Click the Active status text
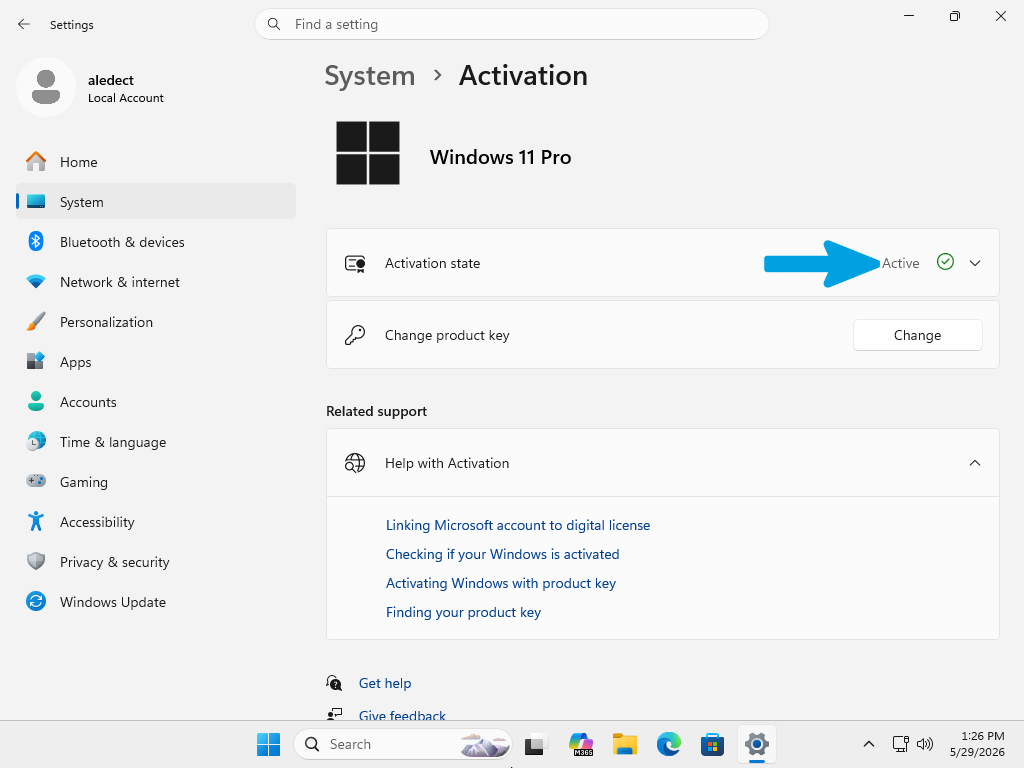This screenshot has width=1024, height=768. [901, 263]
